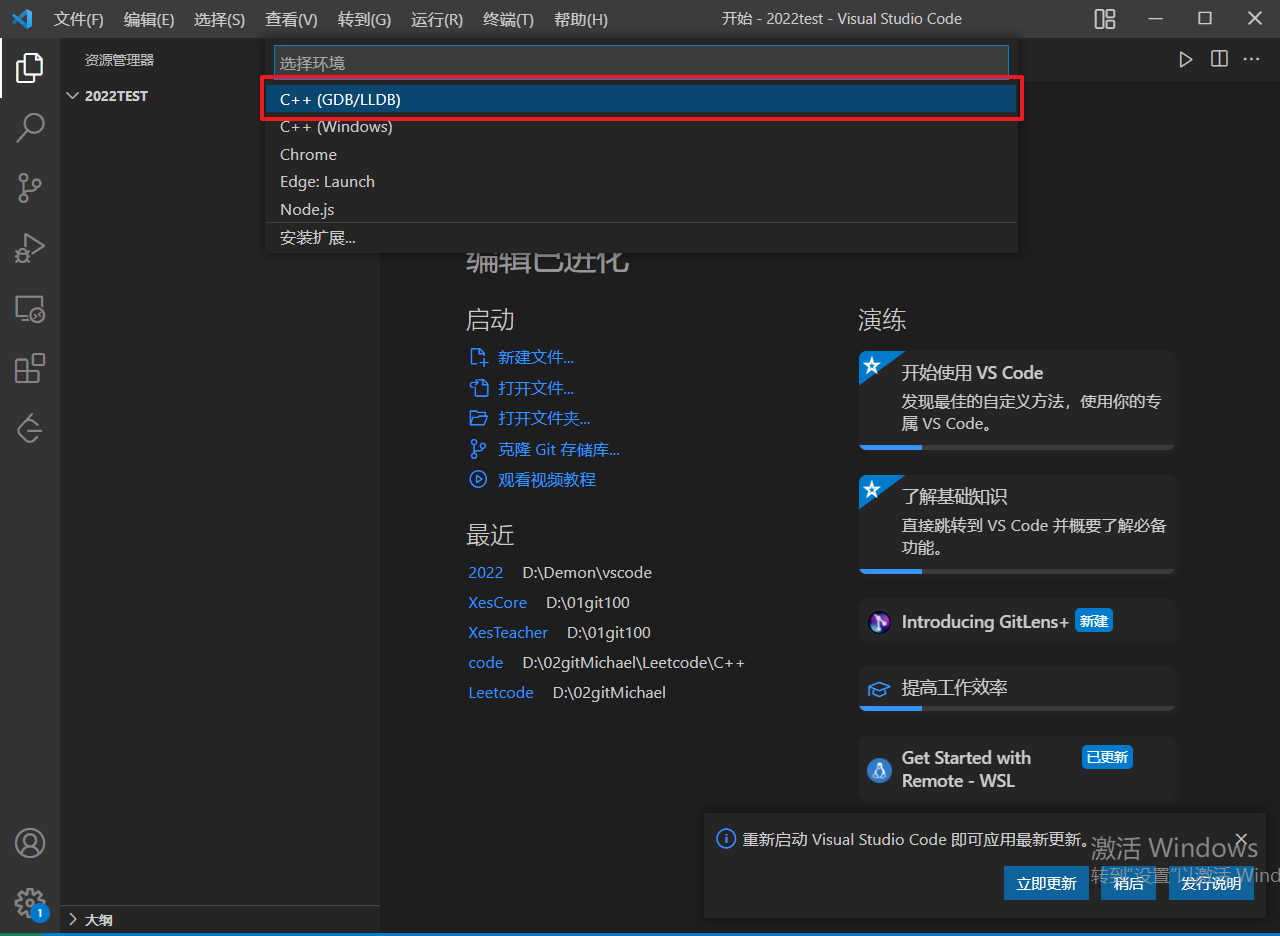Select Edge: Launch environment option
This screenshot has height=936, width=1280.
[641, 182]
